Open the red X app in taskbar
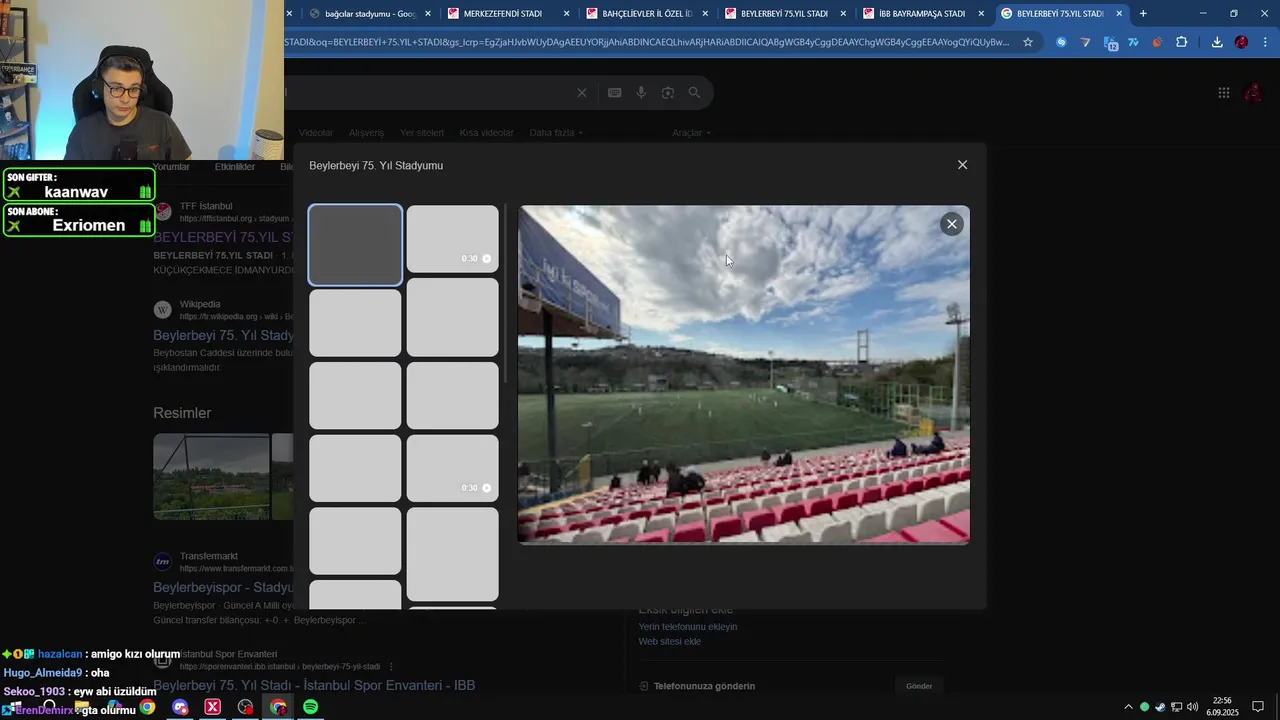Image resolution: width=1280 pixels, height=720 pixels. click(212, 707)
